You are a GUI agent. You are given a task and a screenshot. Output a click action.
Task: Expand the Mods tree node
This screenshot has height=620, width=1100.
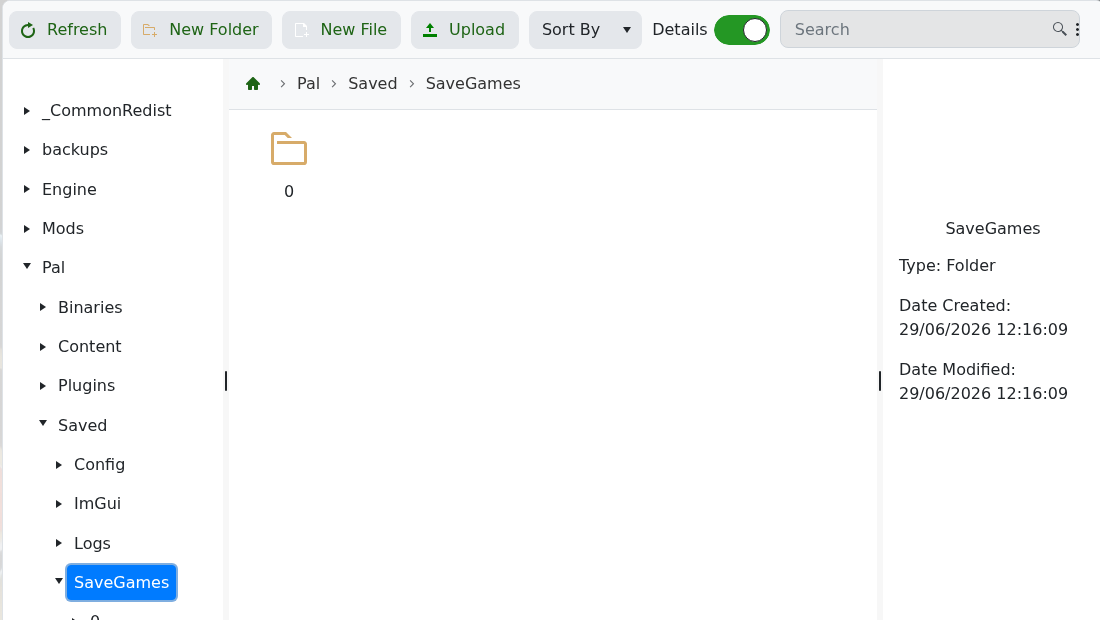(x=27, y=229)
